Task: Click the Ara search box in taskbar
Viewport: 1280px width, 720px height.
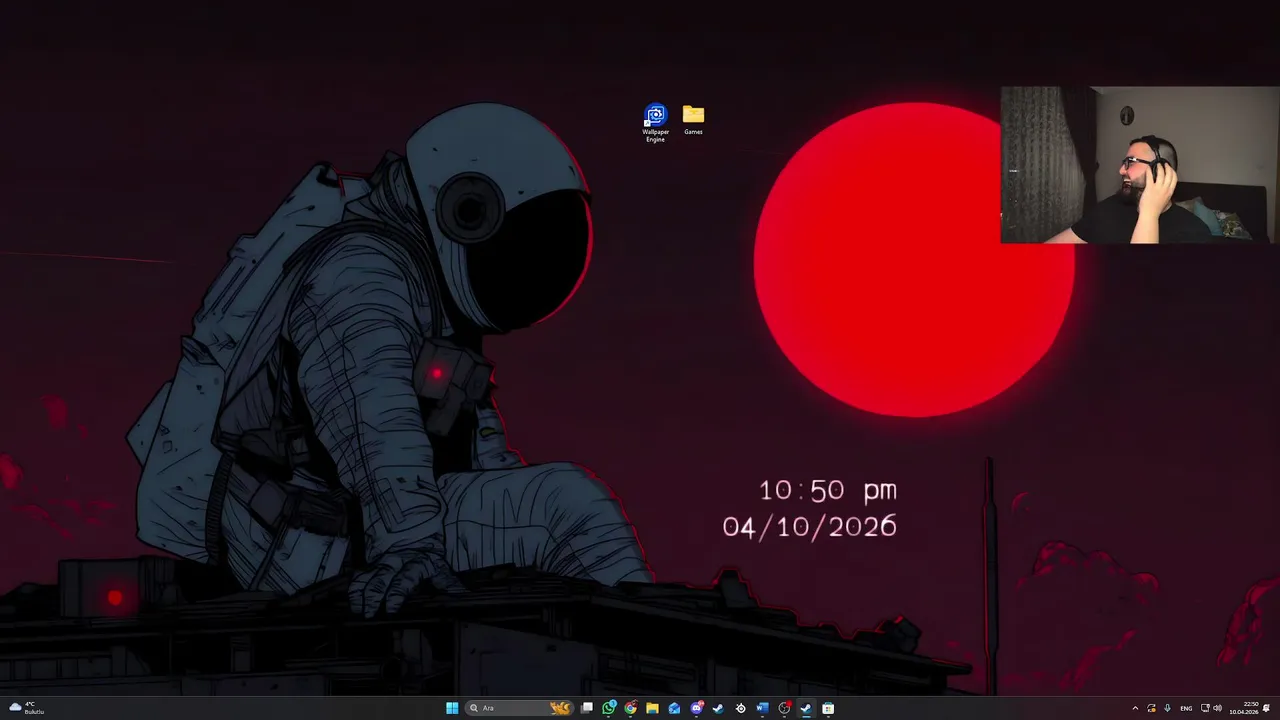Action: (x=519, y=708)
